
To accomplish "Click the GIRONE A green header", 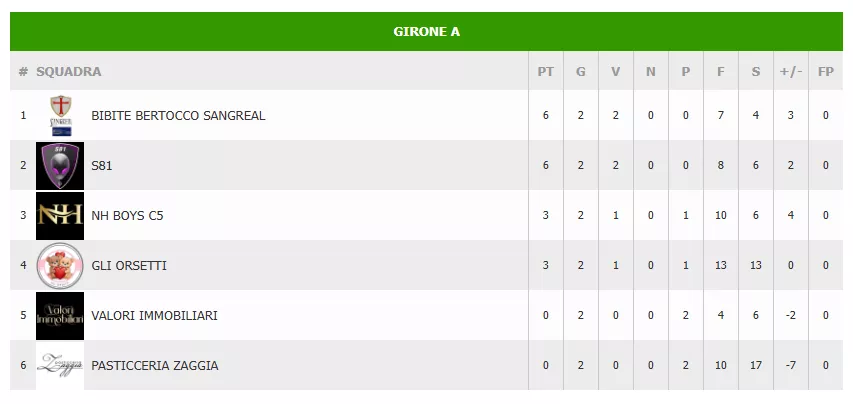I will [426, 31].
